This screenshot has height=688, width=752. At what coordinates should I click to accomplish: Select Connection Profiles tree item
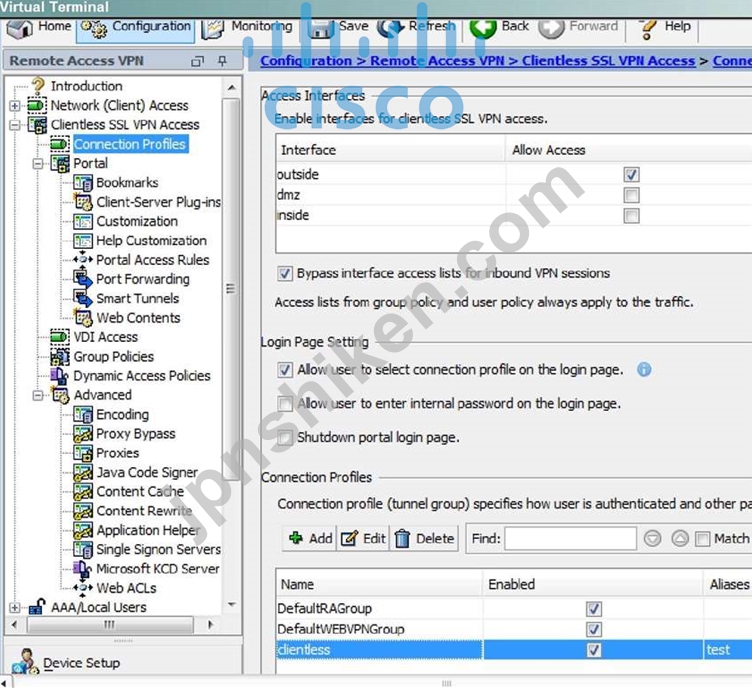[129, 144]
